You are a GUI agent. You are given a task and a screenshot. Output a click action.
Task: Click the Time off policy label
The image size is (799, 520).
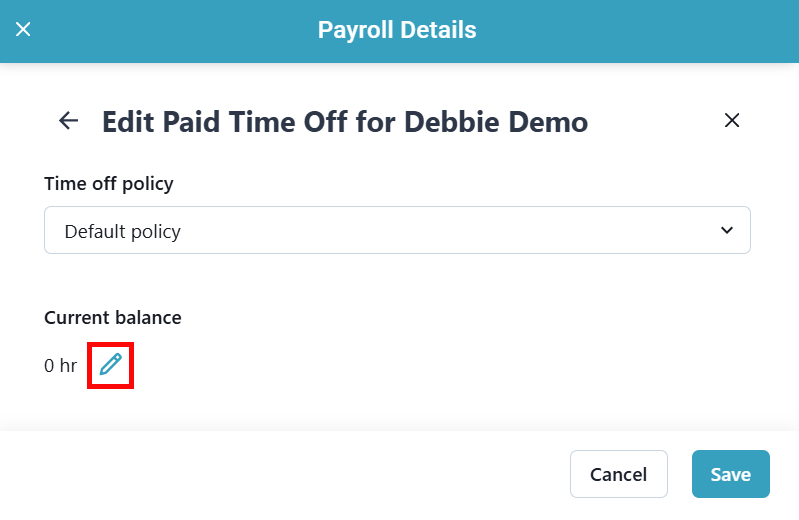point(109,184)
